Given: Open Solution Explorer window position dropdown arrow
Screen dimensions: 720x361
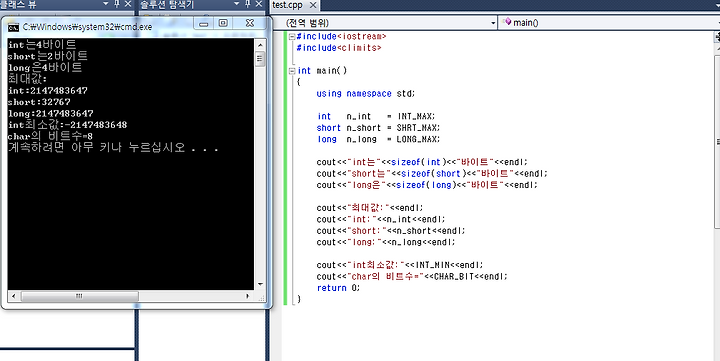Looking at the screenshot, I should click(x=237, y=4).
